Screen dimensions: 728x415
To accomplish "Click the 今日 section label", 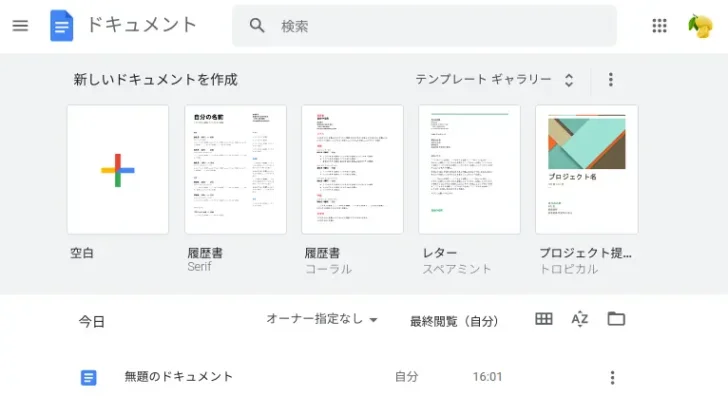I will 91,322.
